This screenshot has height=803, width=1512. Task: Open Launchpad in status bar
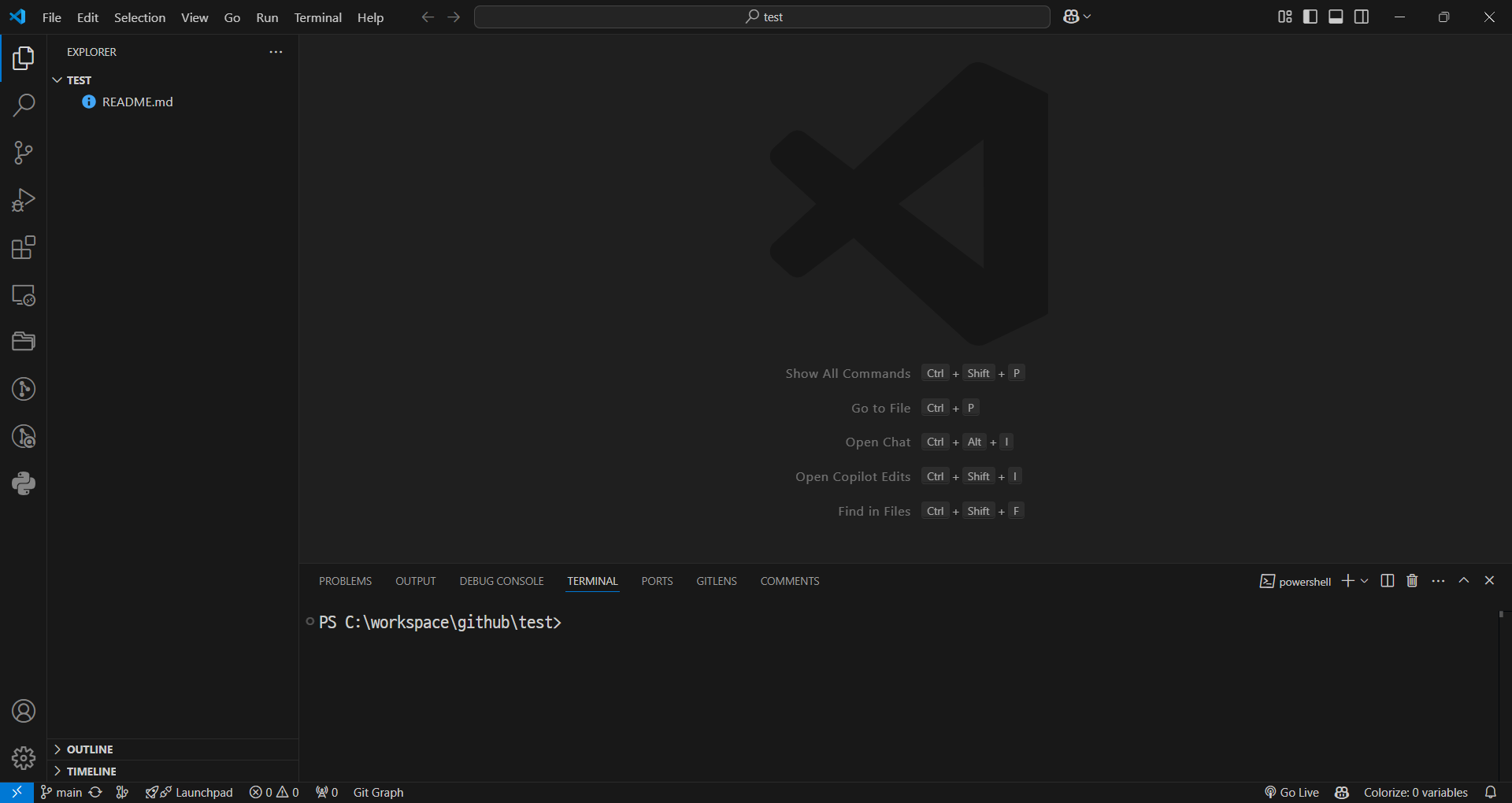189,792
